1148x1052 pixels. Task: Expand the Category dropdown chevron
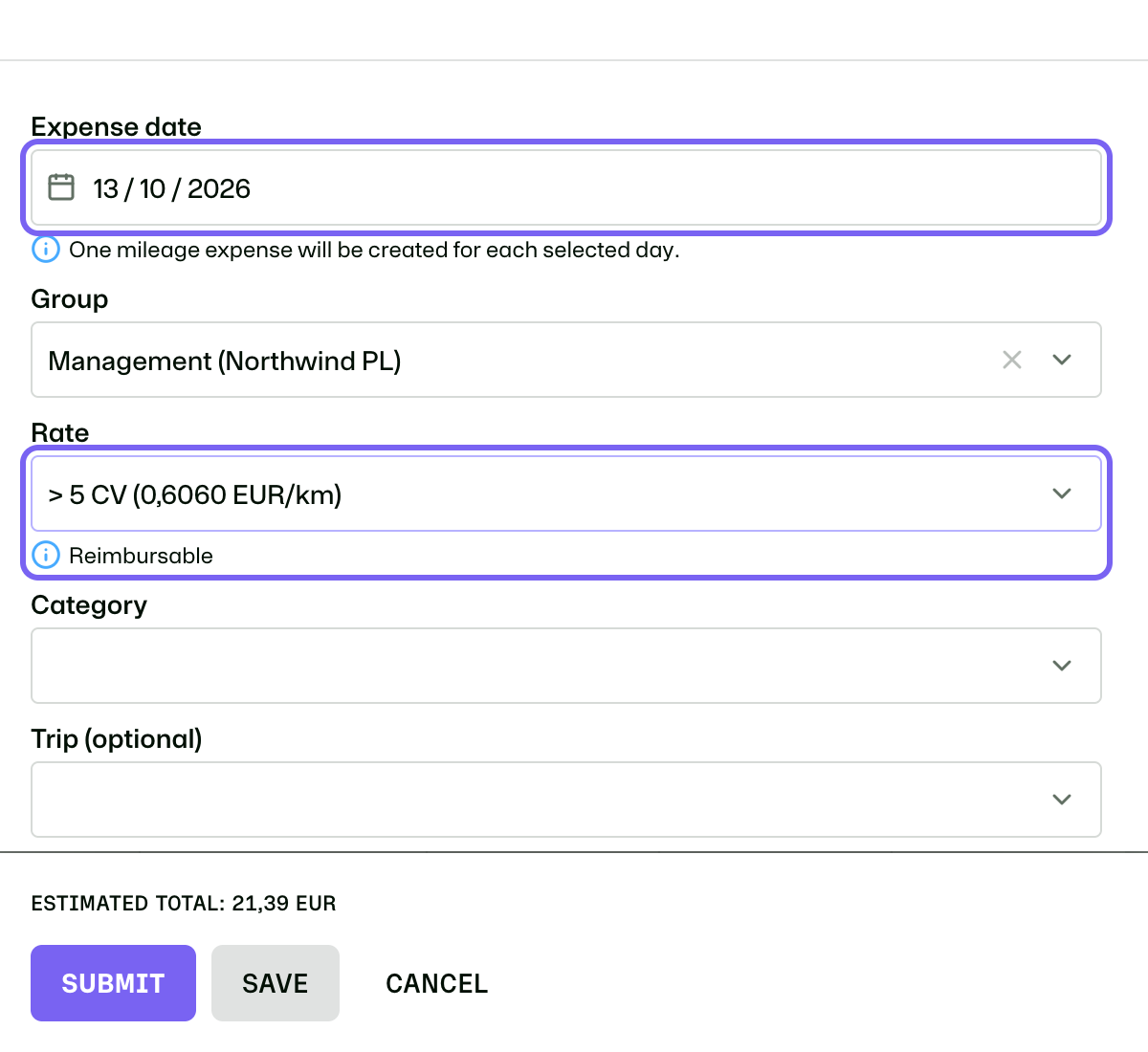coord(1062,666)
